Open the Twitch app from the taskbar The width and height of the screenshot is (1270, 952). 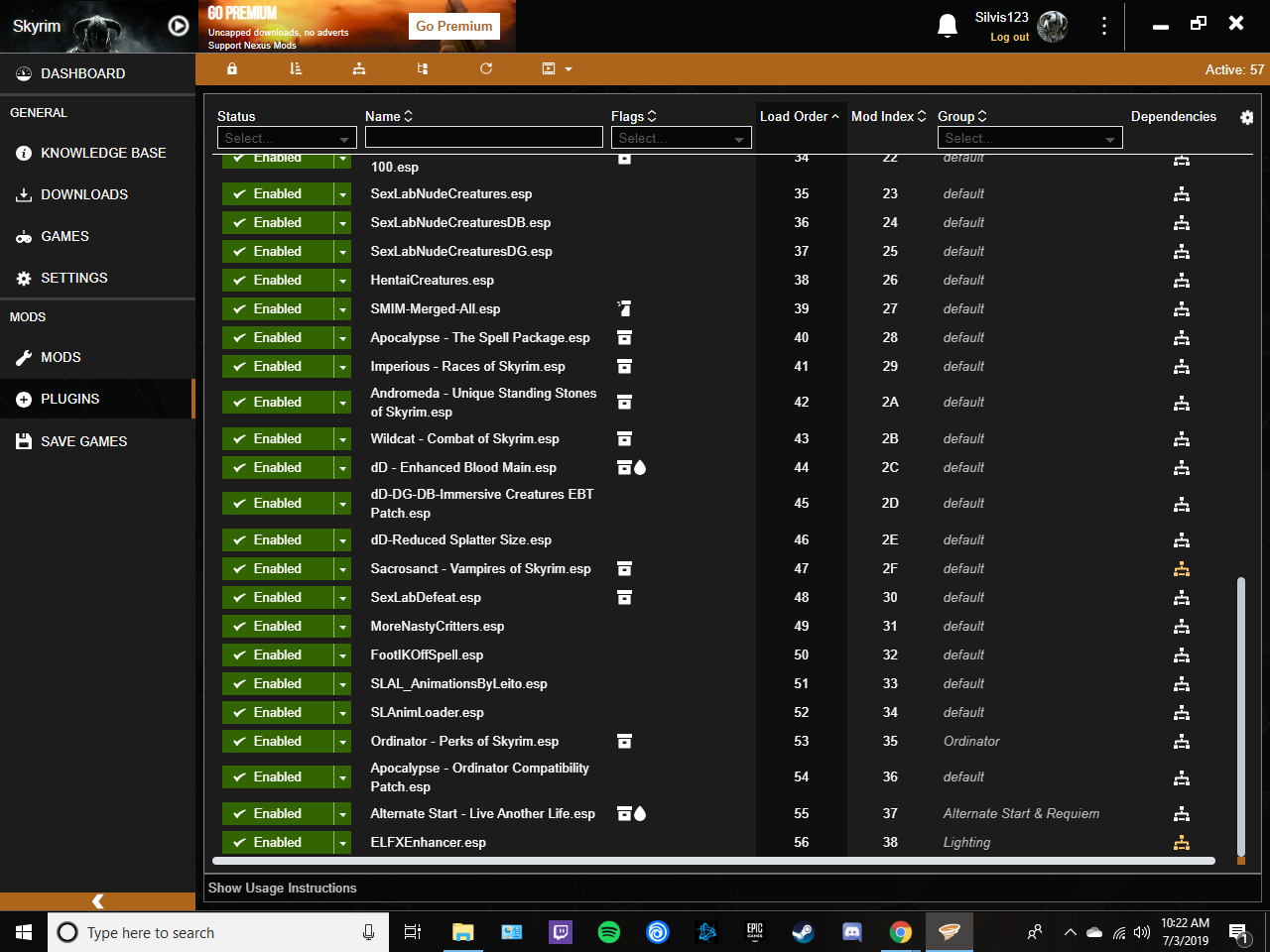(x=561, y=932)
